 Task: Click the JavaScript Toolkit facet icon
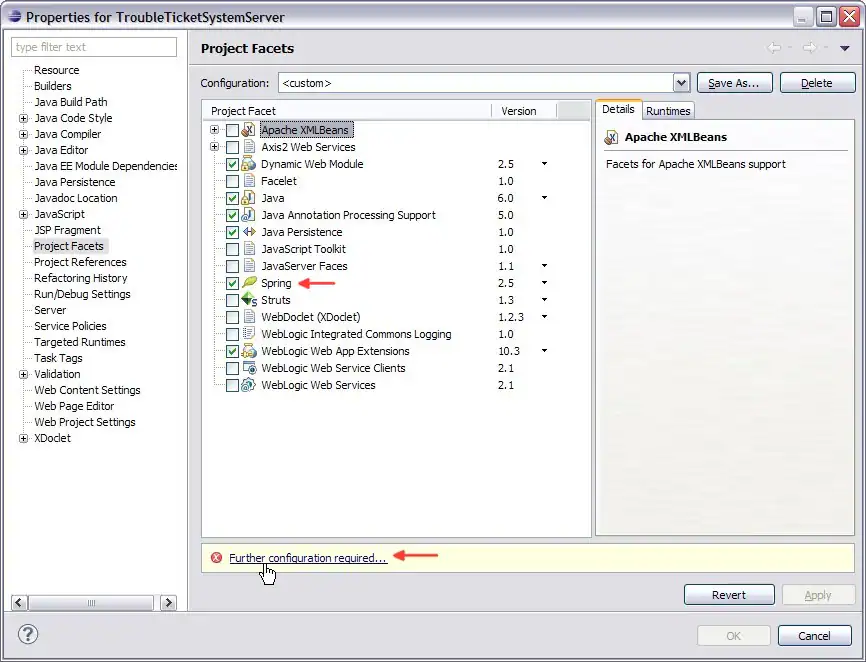tap(249, 249)
